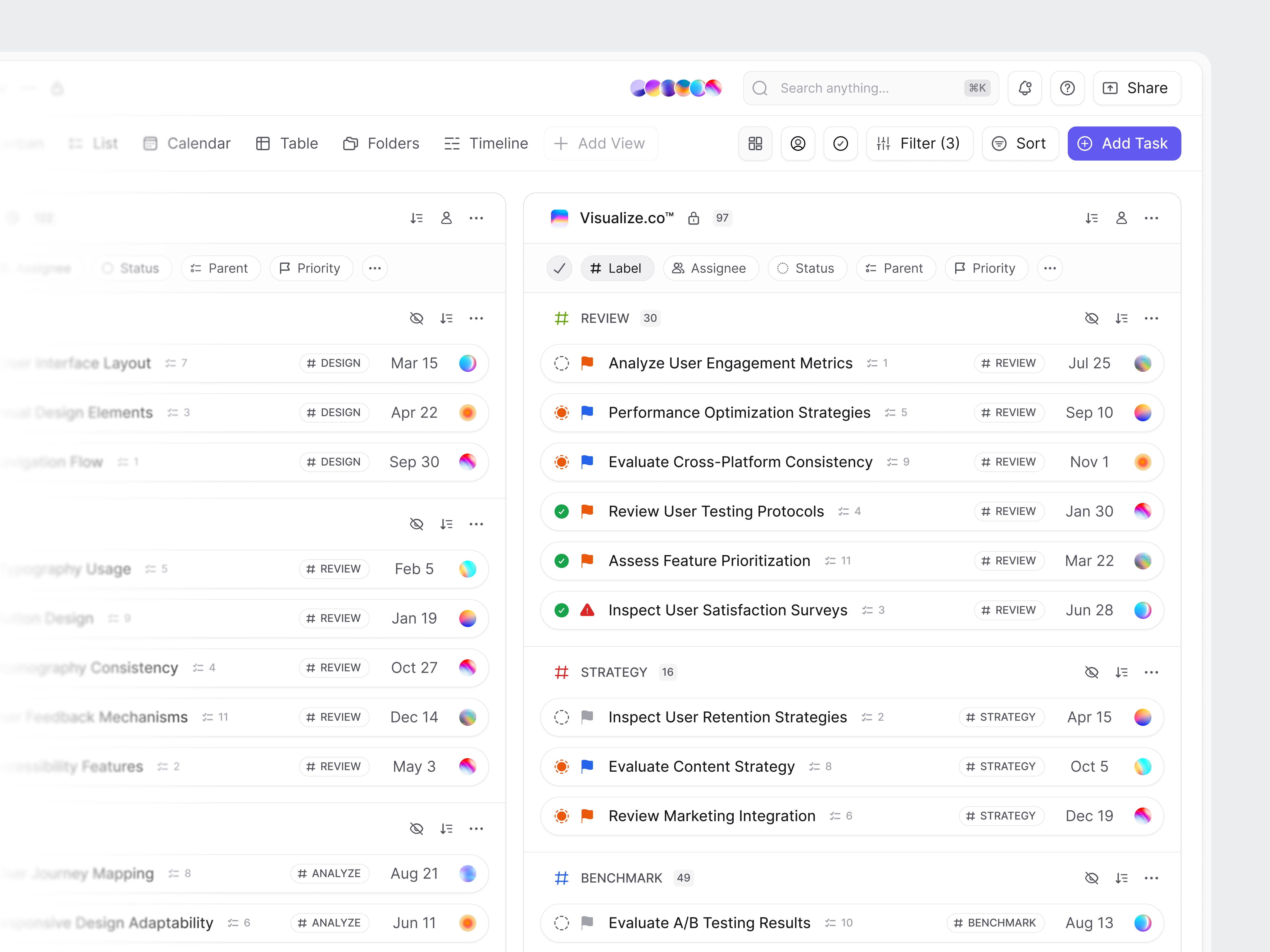
Task: Click the Add Task button
Action: click(1124, 143)
